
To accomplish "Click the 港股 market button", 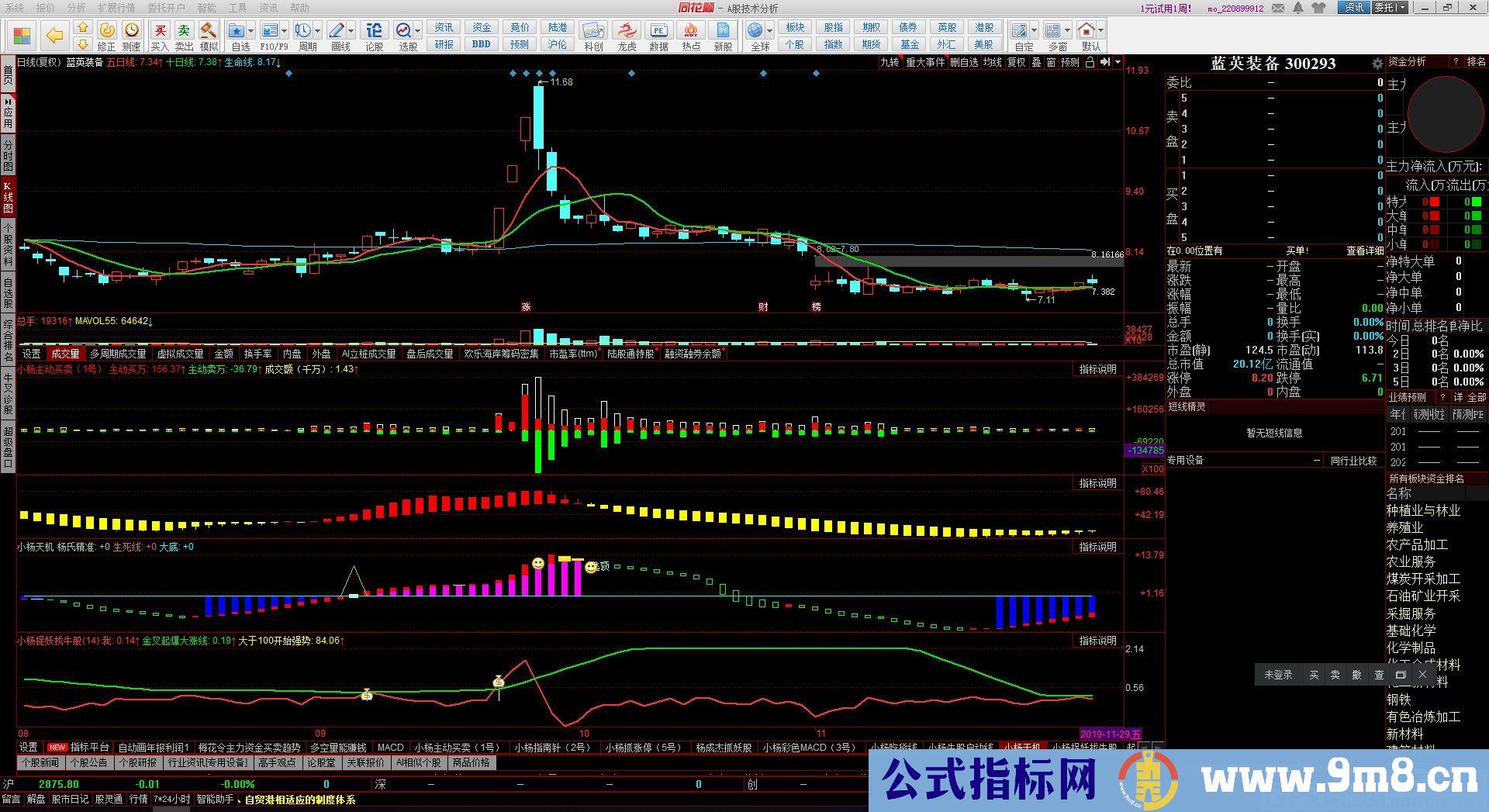I will (x=984, y=27).
